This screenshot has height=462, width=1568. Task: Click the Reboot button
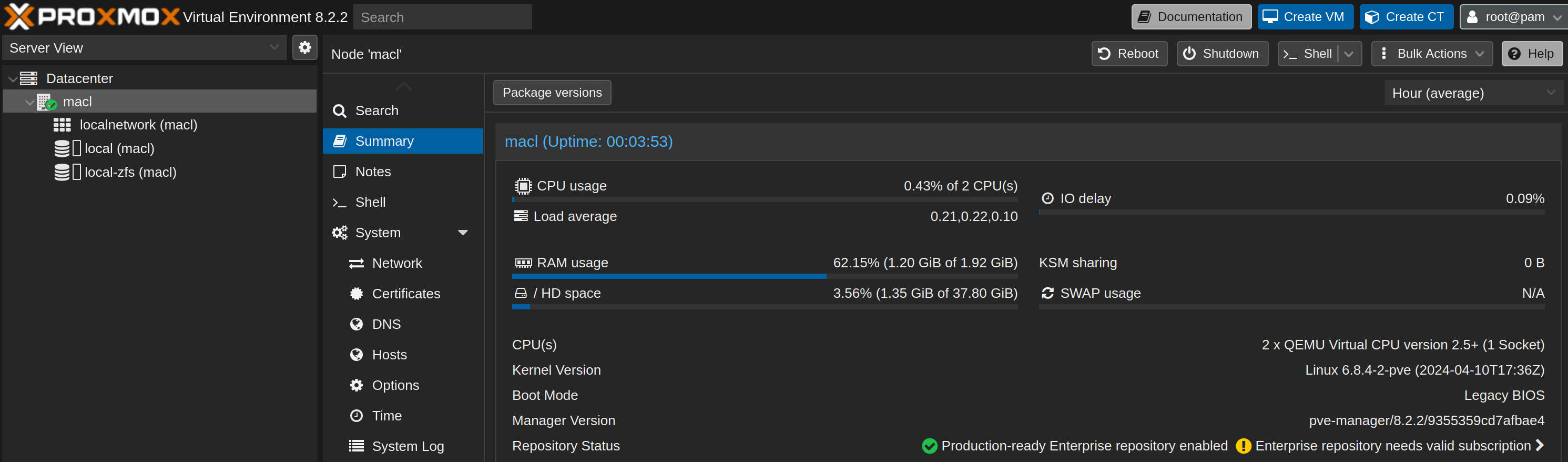tap(1129, 54)
